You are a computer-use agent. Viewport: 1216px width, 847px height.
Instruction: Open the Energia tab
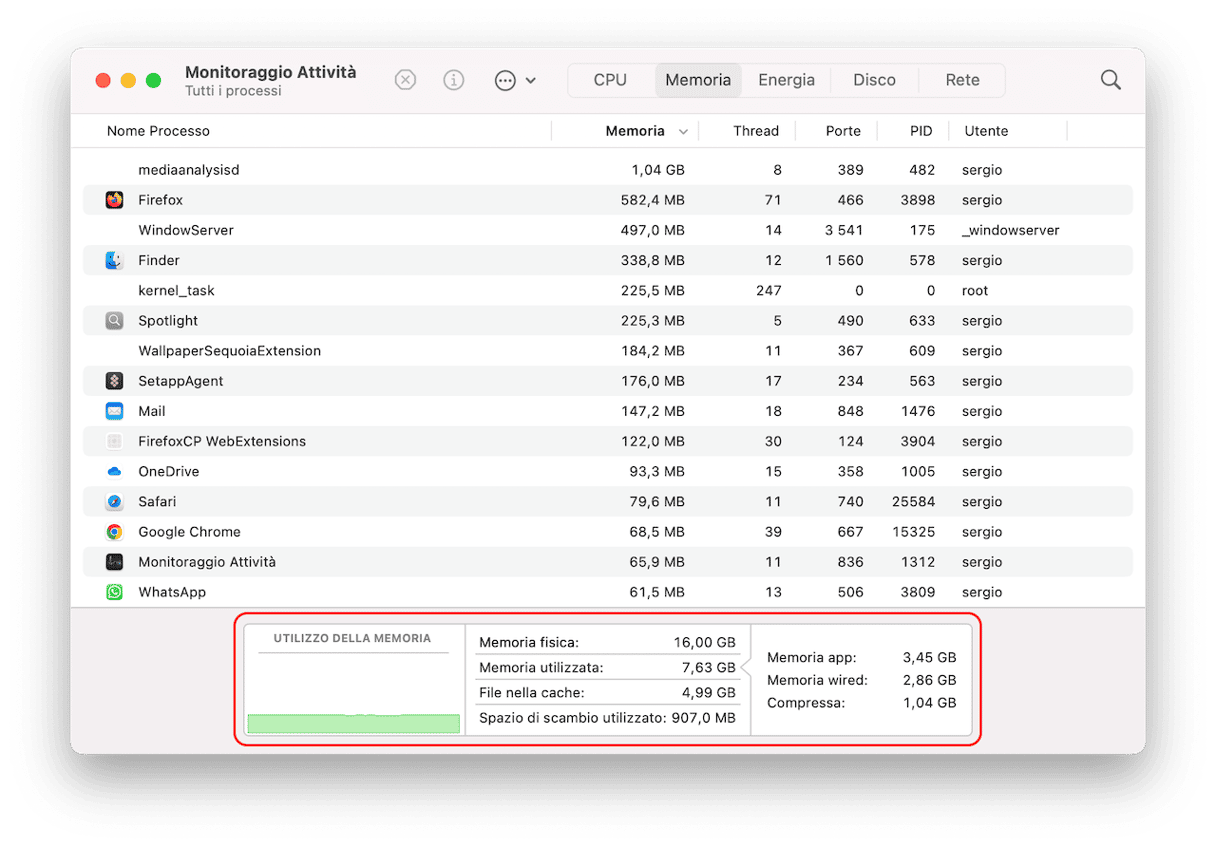[786, 80]
